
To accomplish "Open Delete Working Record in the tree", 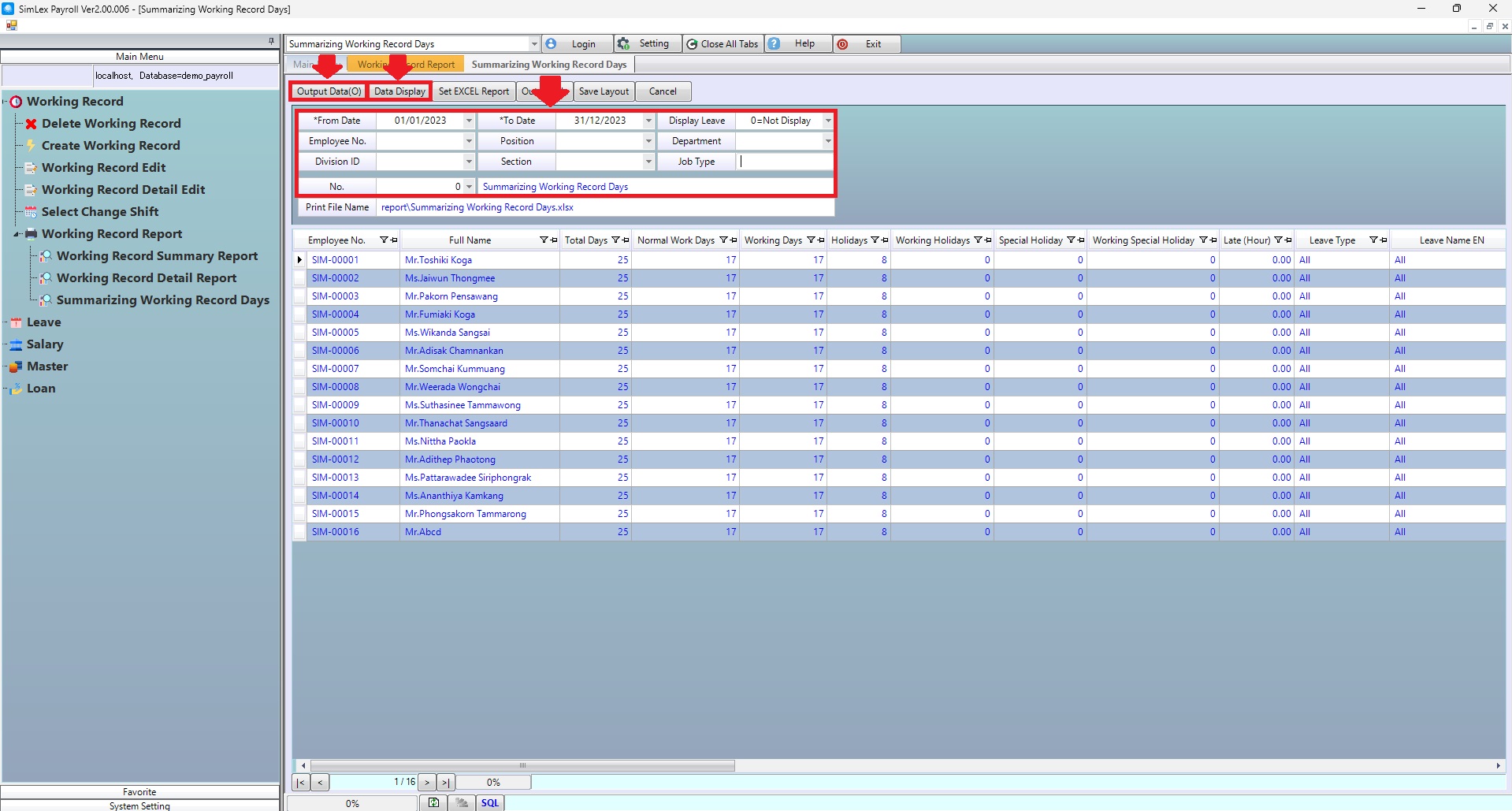I will 111,124.
